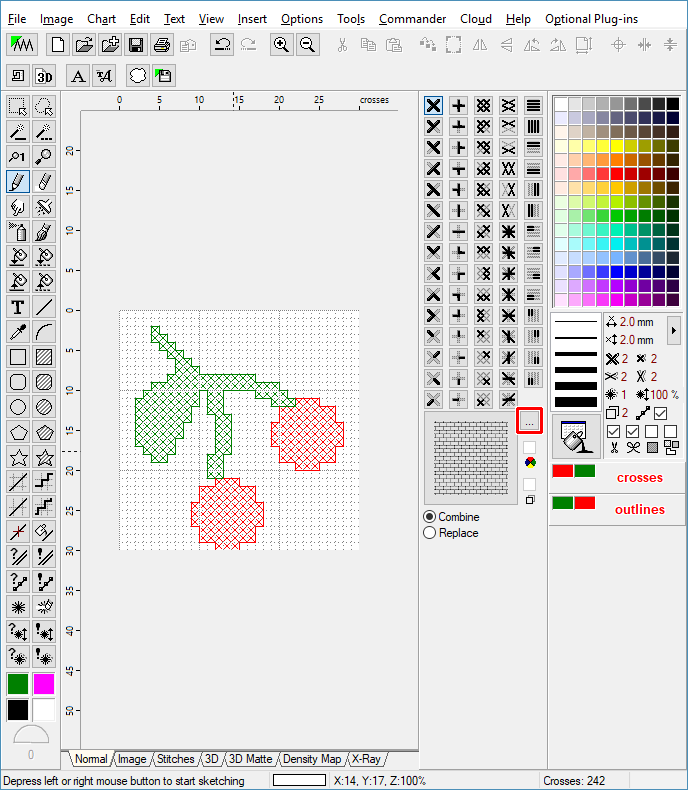The width and height of the screenshot is (688, 790).
Task: Switch to the X-Ray view tab
Action: [366, 759]
